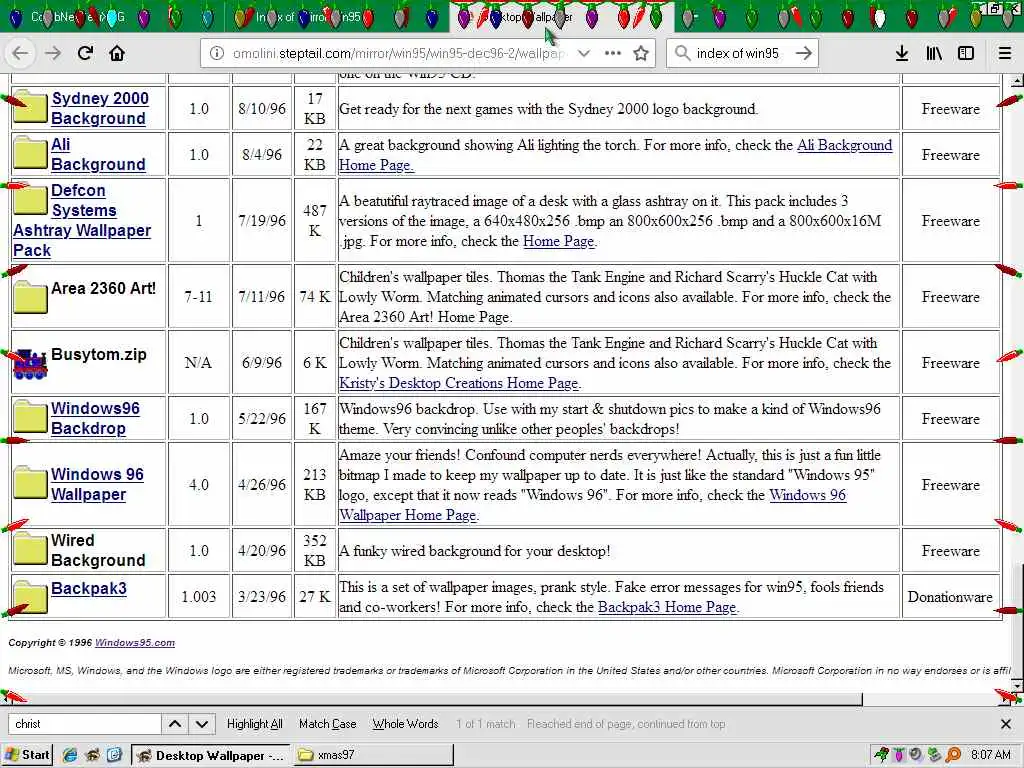The height and width of the screenshot is (768, 1024).
Task: Open the Backpak3 download link
Action: coord(89,588)
